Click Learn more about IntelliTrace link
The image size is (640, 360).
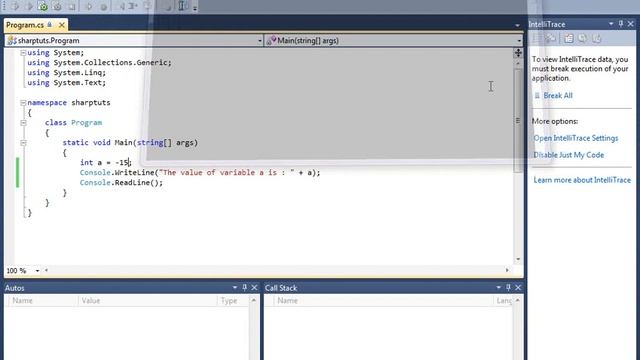point(582,180)
